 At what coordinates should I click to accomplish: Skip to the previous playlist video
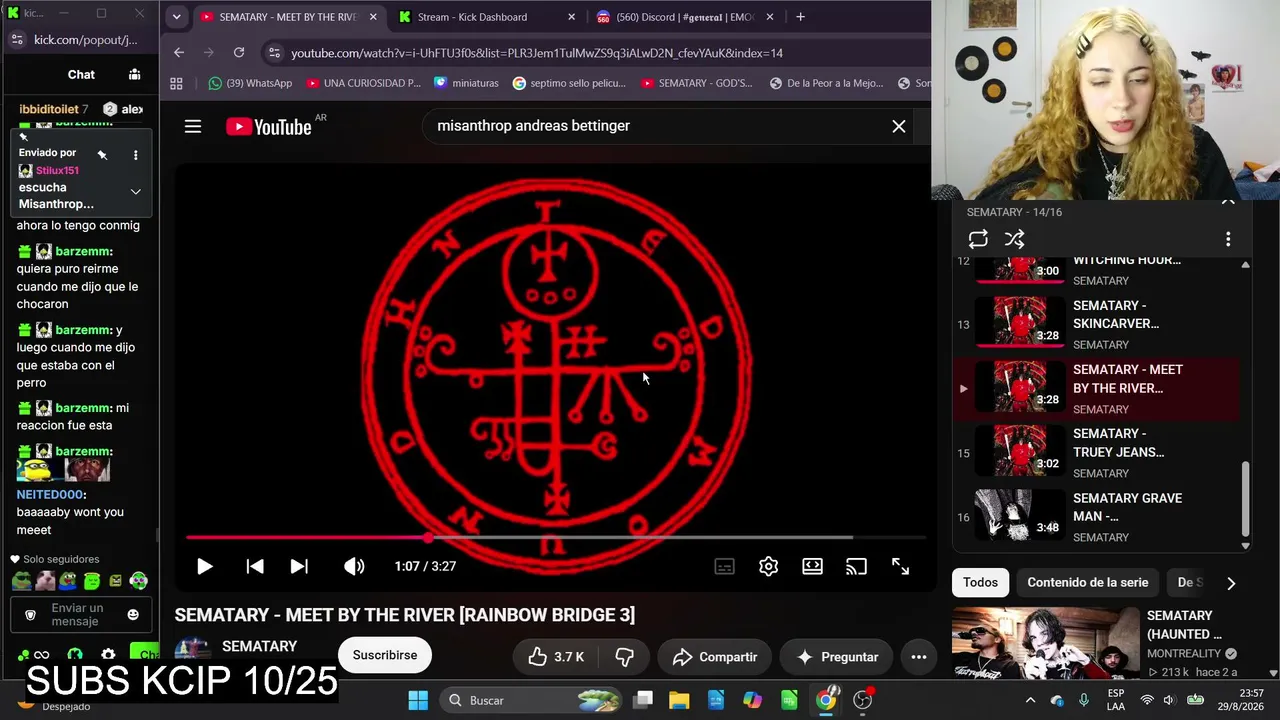point(255,566)
